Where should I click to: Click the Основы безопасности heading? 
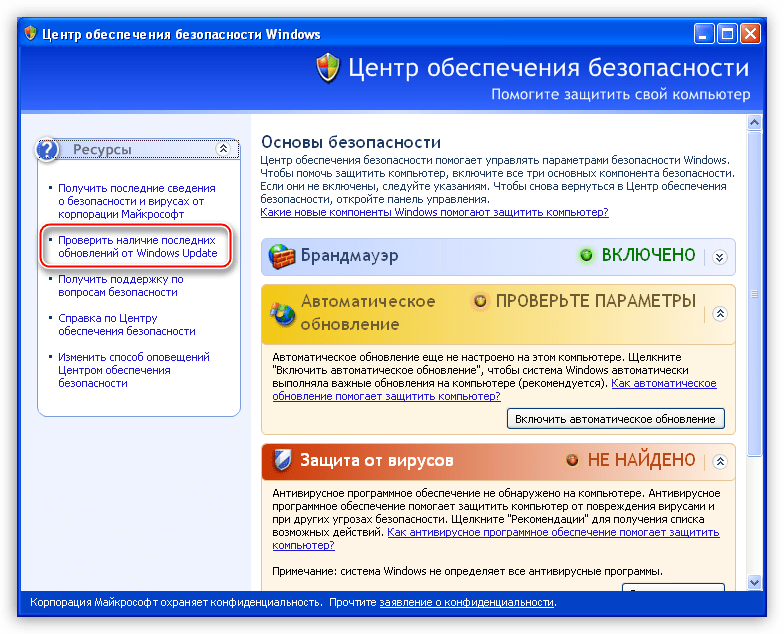(350, 142)
